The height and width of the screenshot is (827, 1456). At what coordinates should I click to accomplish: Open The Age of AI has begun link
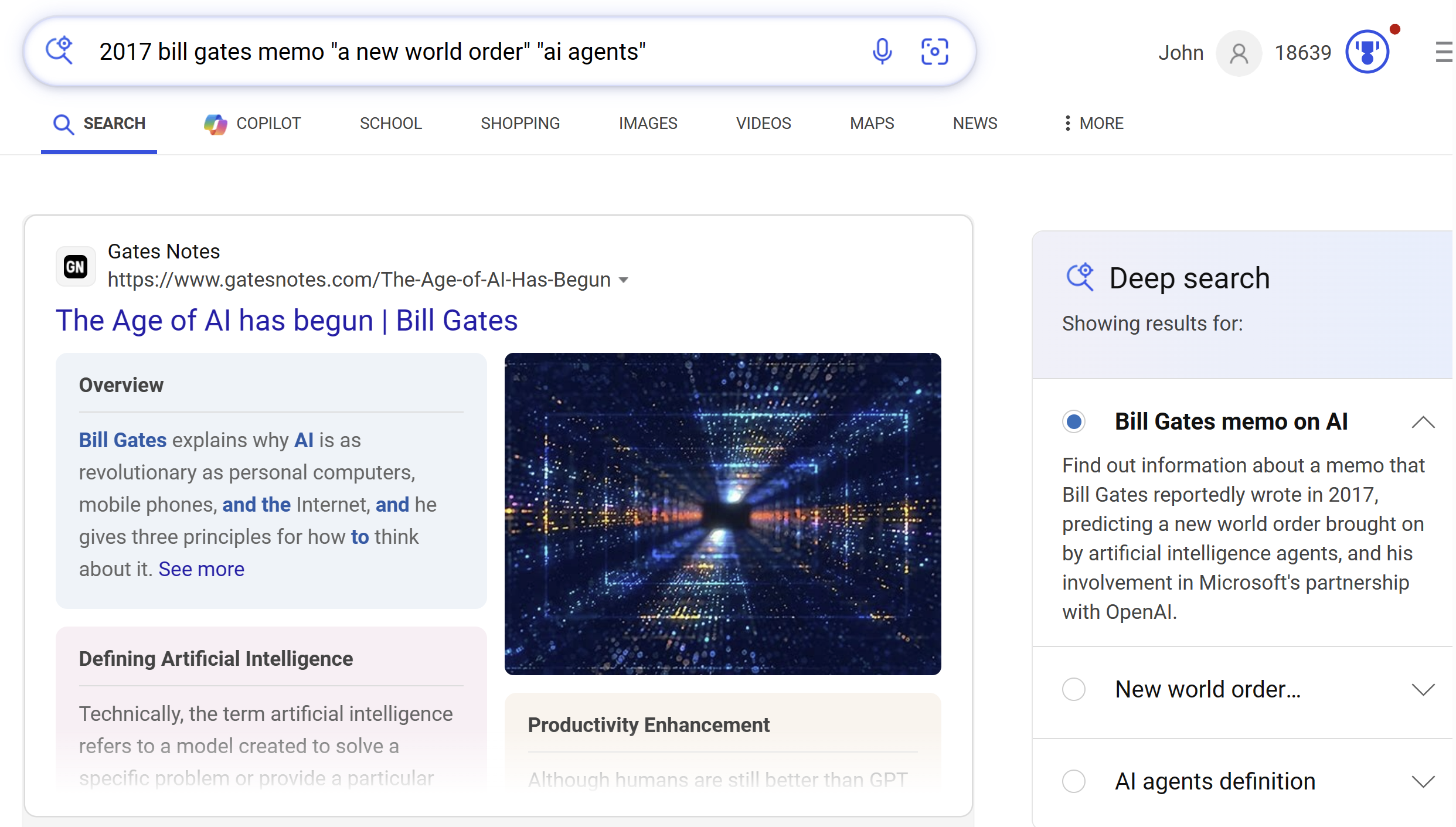click(287, 321)
